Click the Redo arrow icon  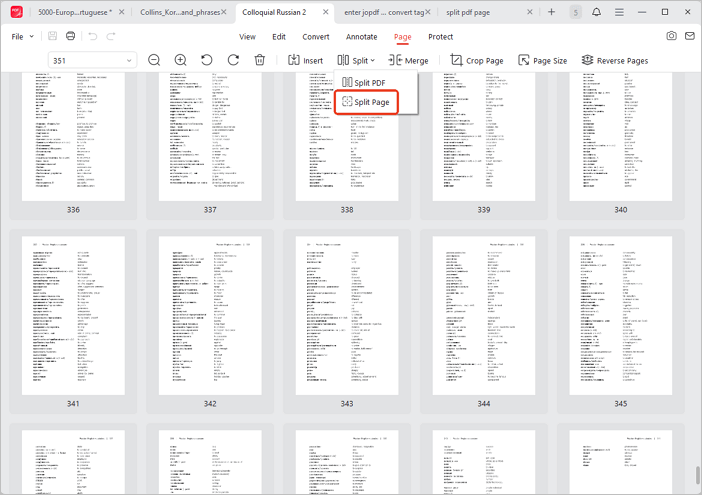111,36
